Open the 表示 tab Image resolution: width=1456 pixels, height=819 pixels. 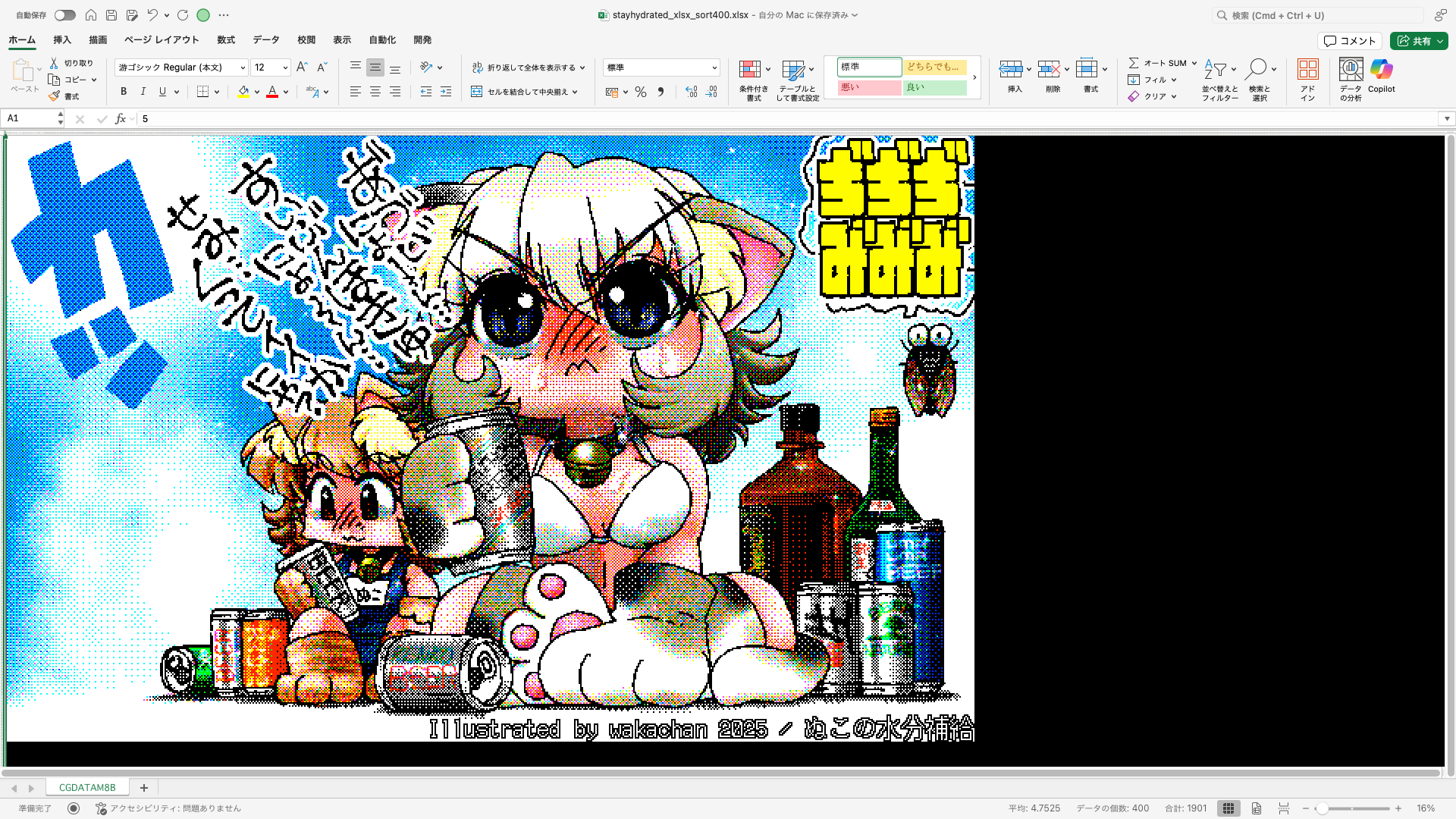tap(342, 40)
